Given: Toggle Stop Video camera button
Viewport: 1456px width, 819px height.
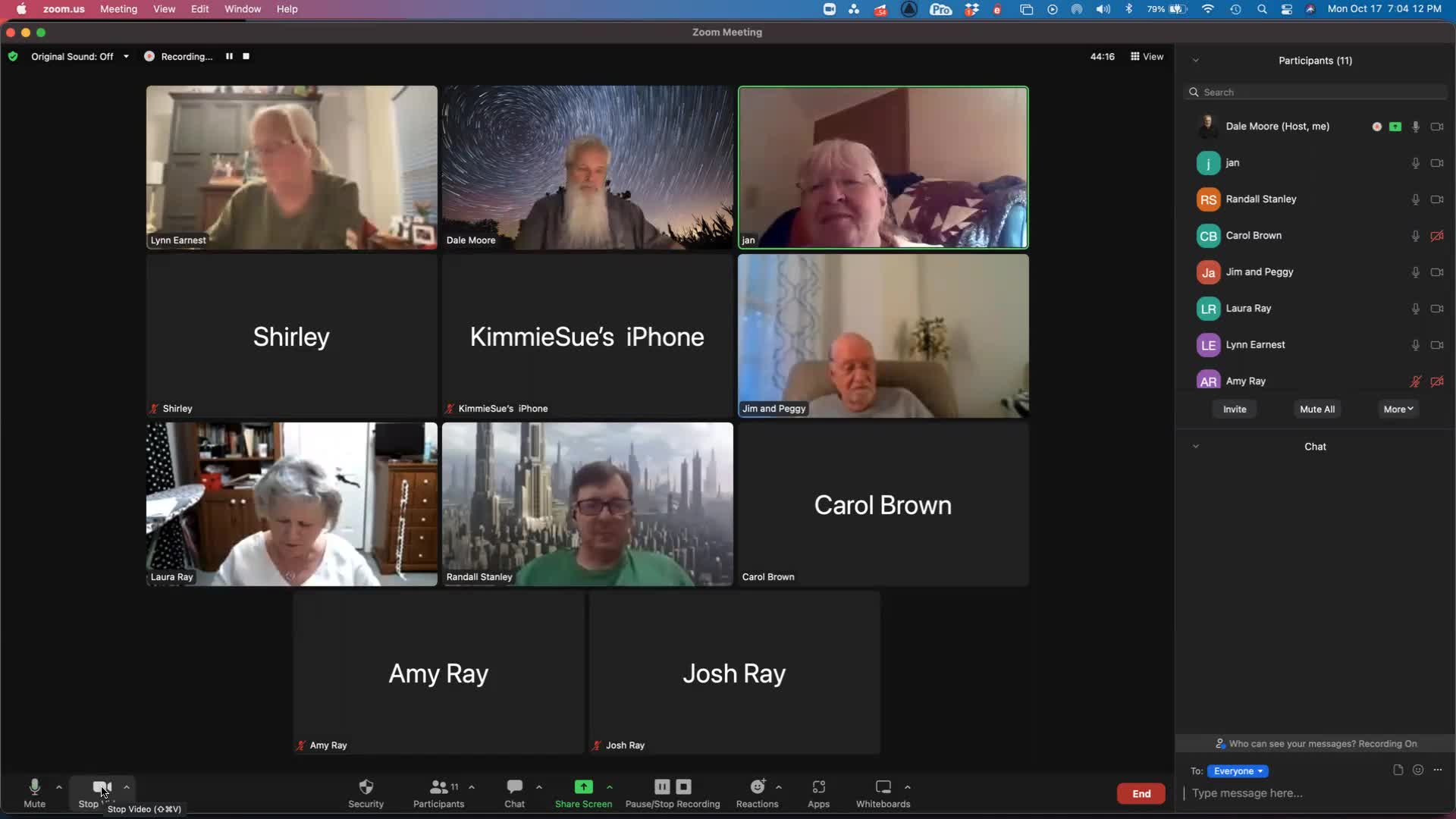Looking at the screenshot, I should point(100,786).
